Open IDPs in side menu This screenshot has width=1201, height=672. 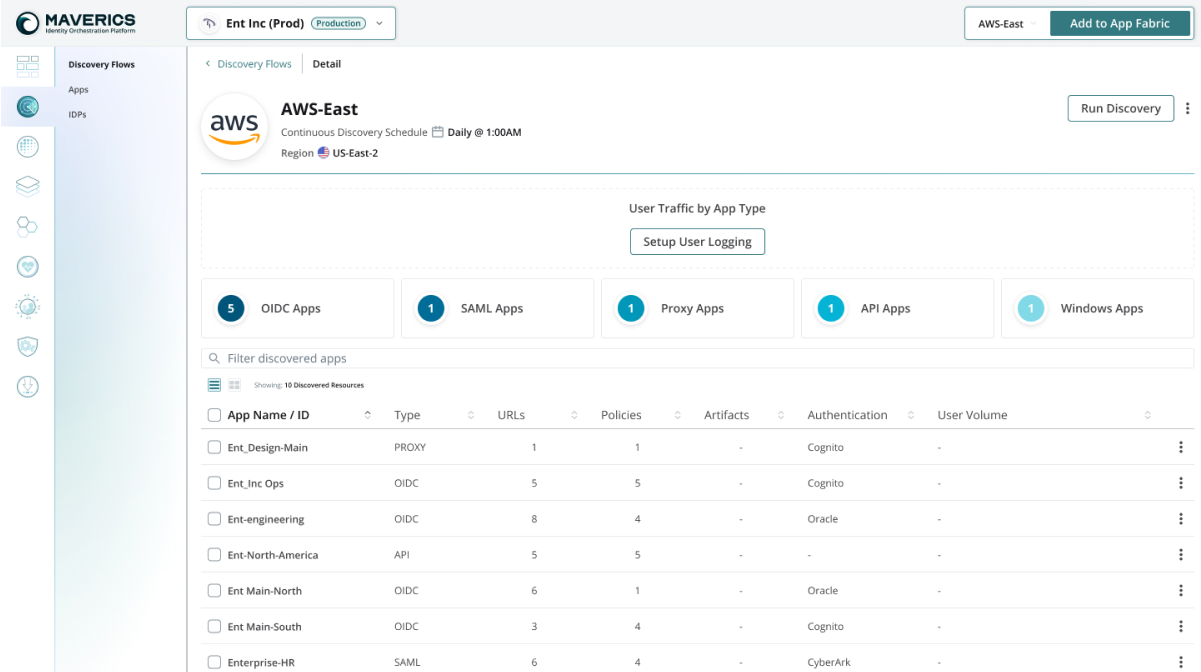[77, 114]
